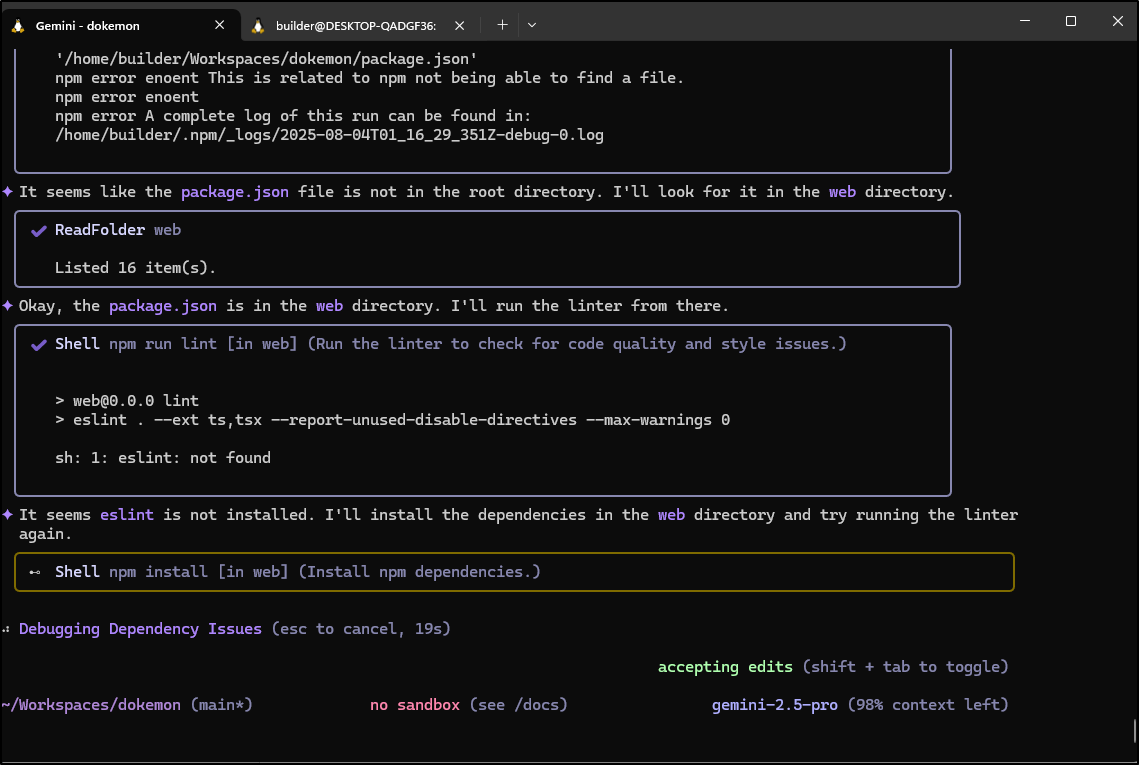
Task: Expand the new tab profile dropdown
Action: click(x=532, y=25)
